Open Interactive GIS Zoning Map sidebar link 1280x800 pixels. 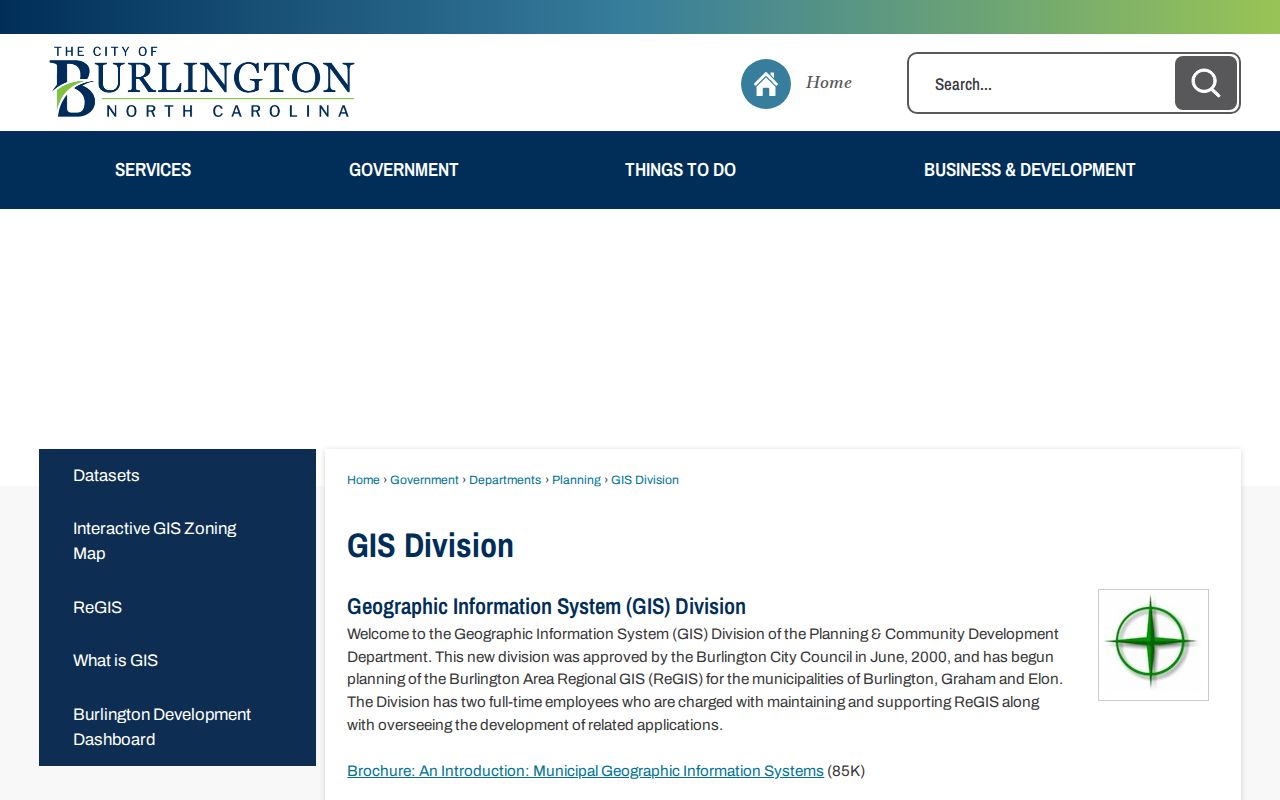[177, 541]
